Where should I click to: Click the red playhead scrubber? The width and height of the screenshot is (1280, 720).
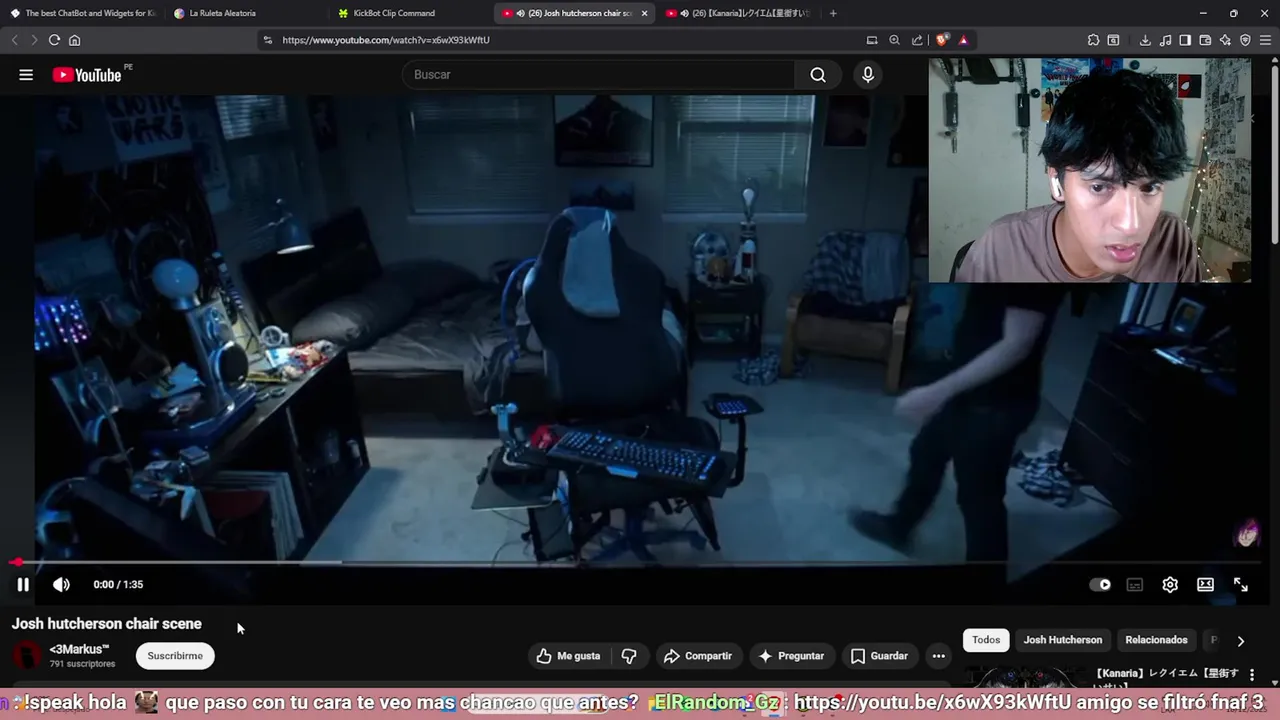[17, 563]
